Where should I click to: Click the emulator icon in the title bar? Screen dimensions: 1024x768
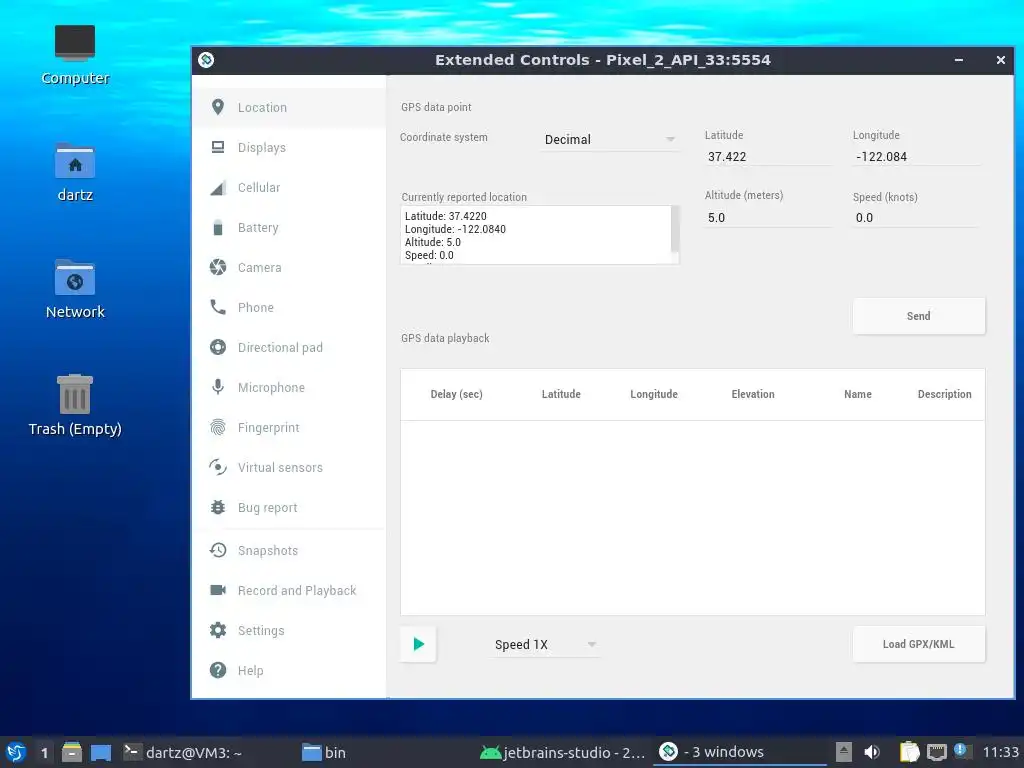click(206, 60)
